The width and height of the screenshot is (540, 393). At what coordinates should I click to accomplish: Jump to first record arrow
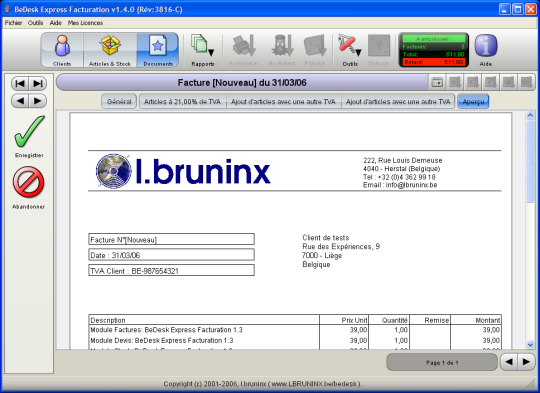pos(20,83)
